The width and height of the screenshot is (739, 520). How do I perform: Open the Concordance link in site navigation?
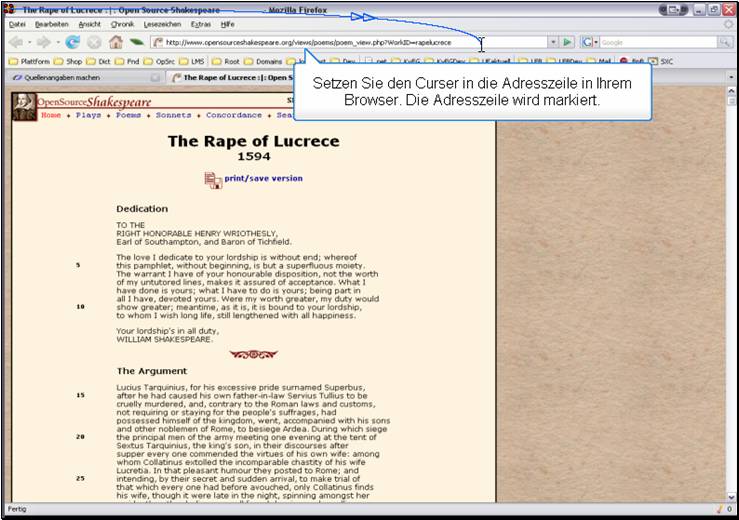[233, 115]
